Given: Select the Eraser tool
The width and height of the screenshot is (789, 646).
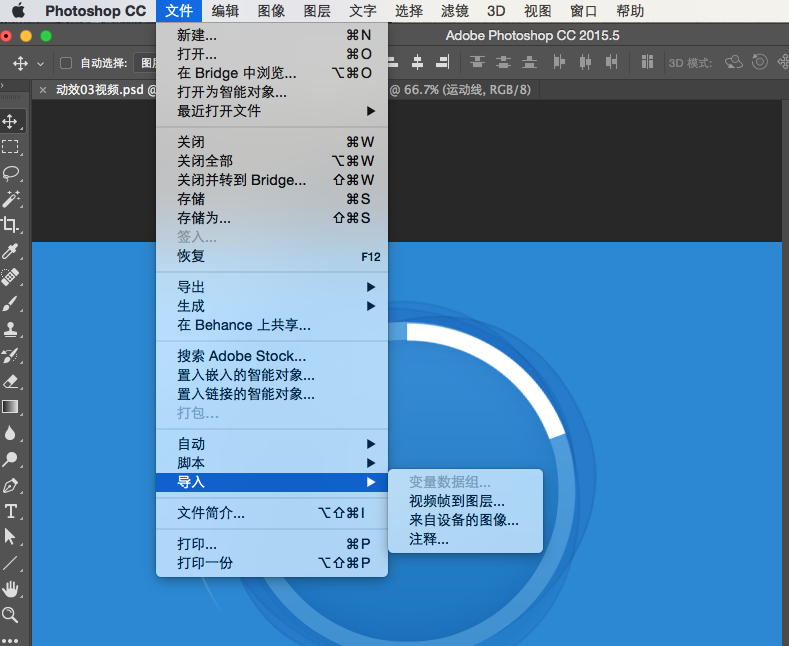Looking at the screenshot, I should pyautogui.click(x=10, y=381).
